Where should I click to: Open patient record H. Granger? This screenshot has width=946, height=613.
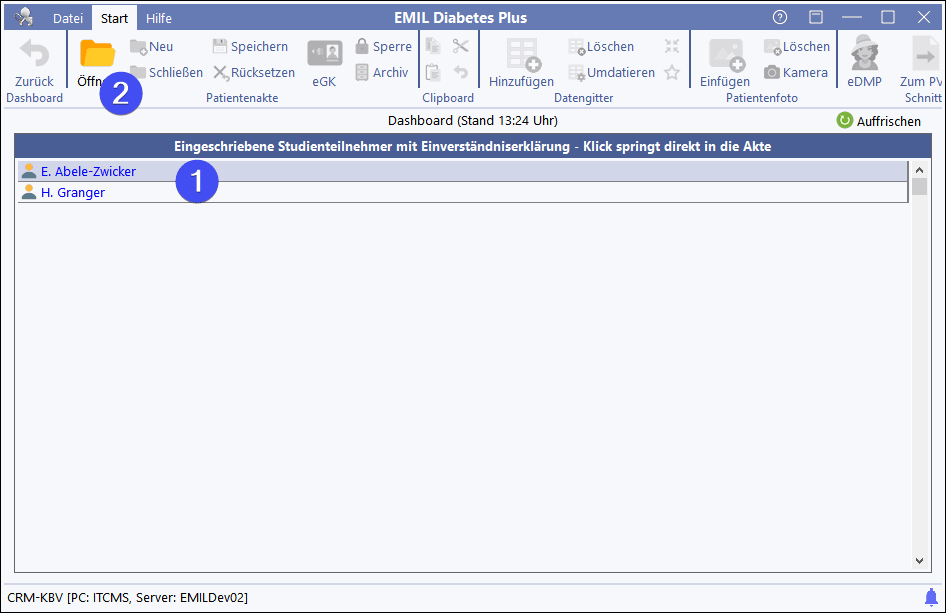[73, 193]
